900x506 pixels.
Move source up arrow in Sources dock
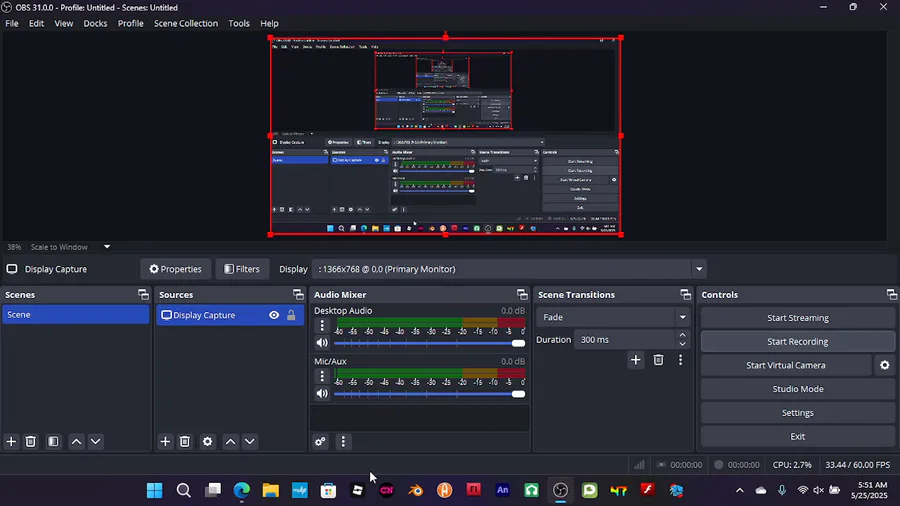230,441
